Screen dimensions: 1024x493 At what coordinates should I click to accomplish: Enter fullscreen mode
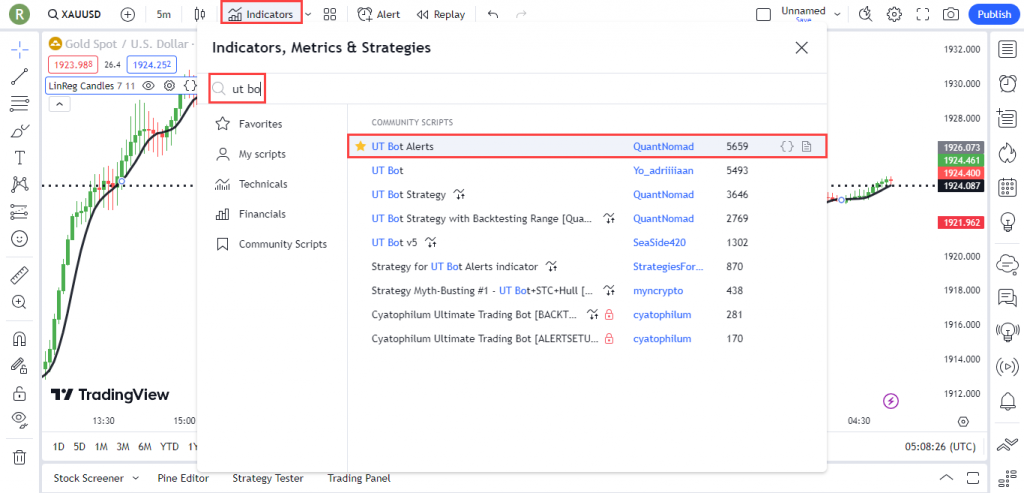point(922,14)
